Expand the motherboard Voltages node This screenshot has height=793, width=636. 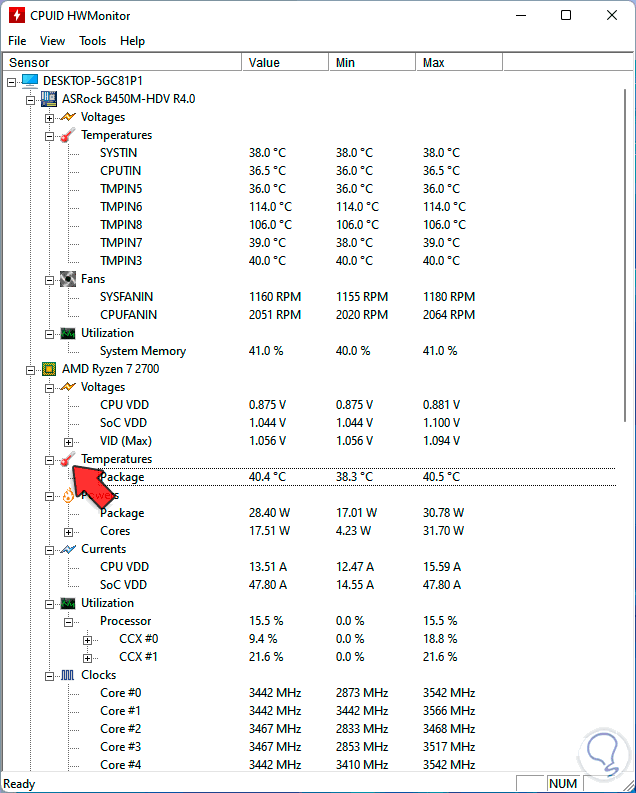point(49,118)
